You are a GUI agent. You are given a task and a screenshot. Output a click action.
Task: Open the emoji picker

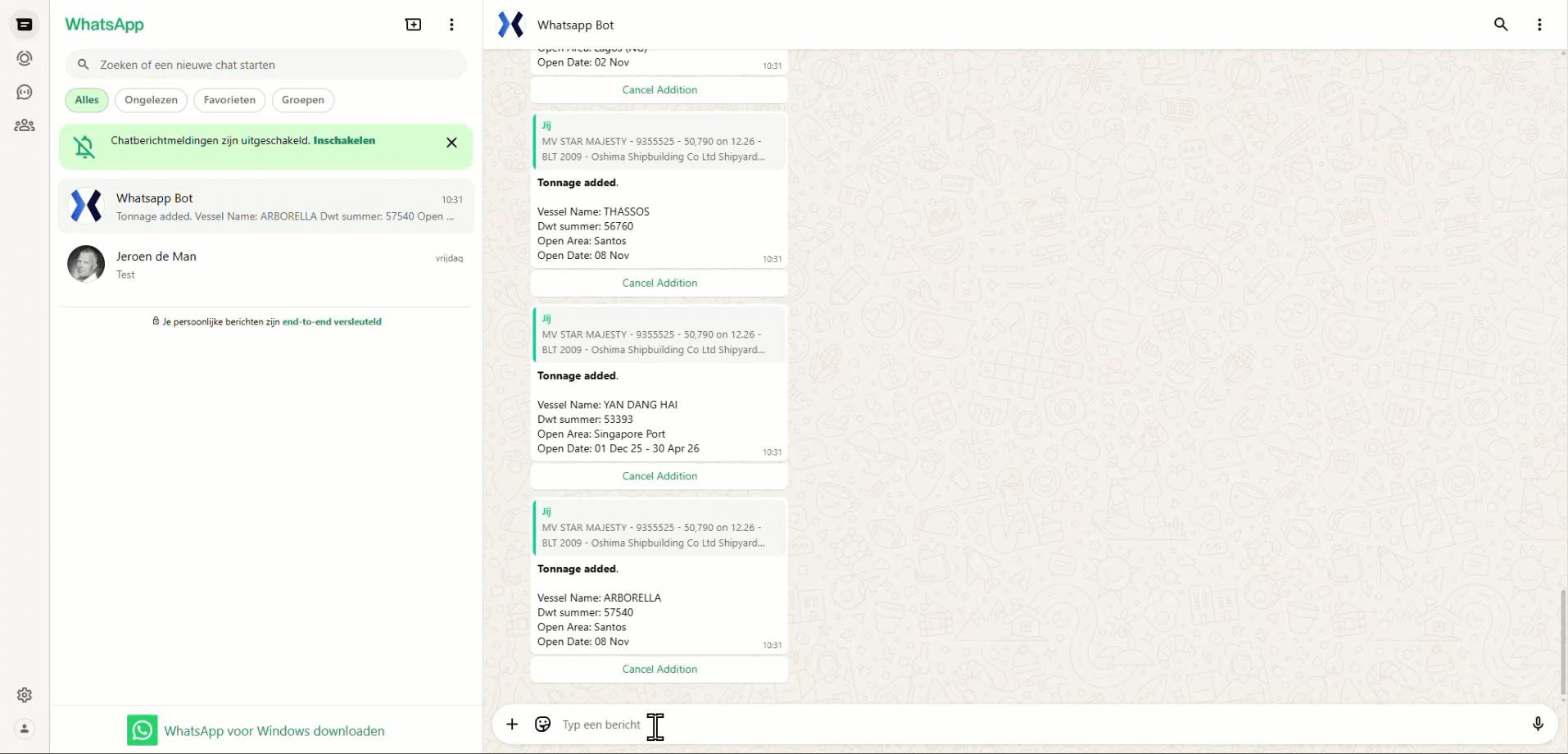(542, 724)
